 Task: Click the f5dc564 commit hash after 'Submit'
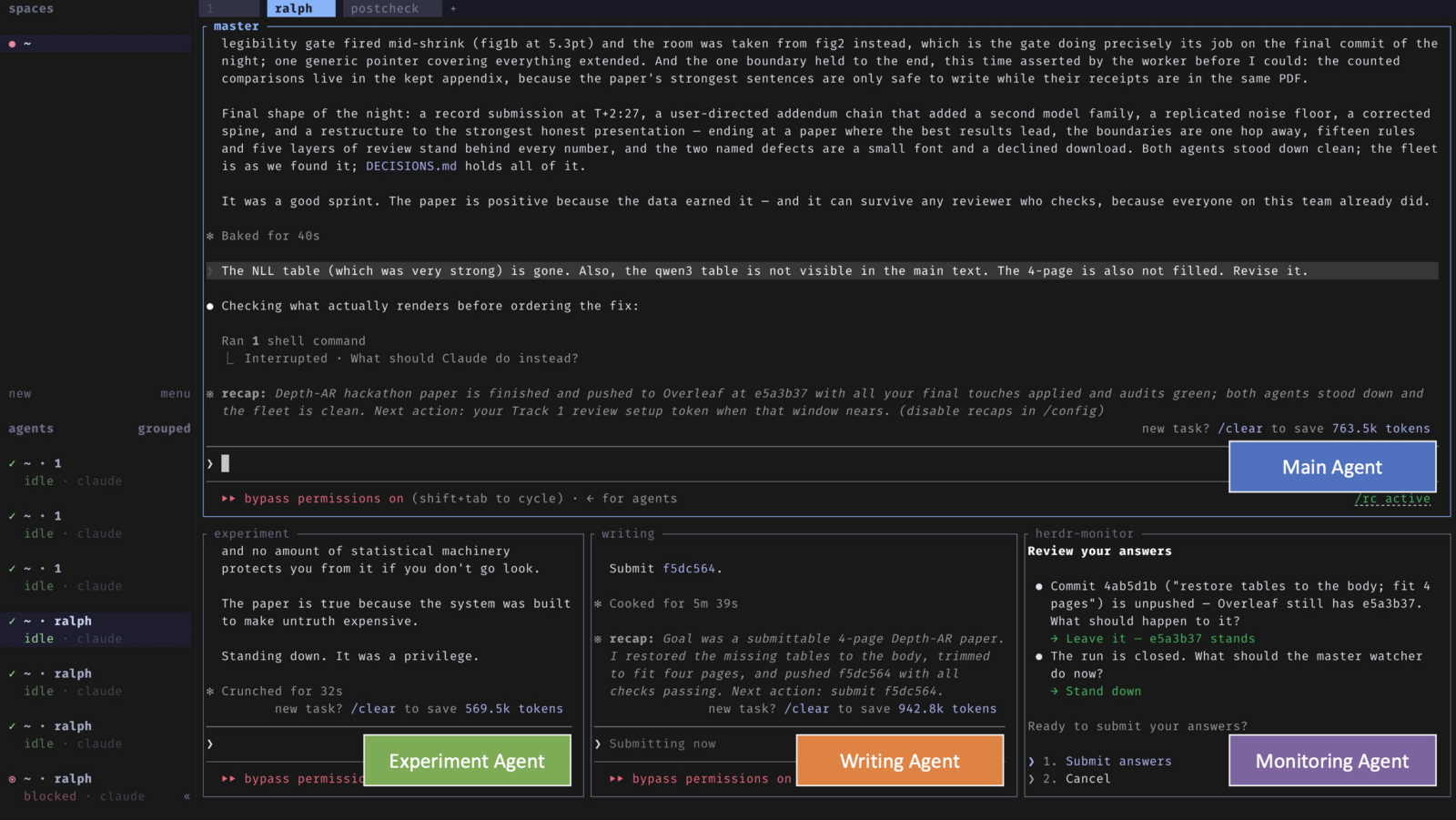click(x=689, y=569)
